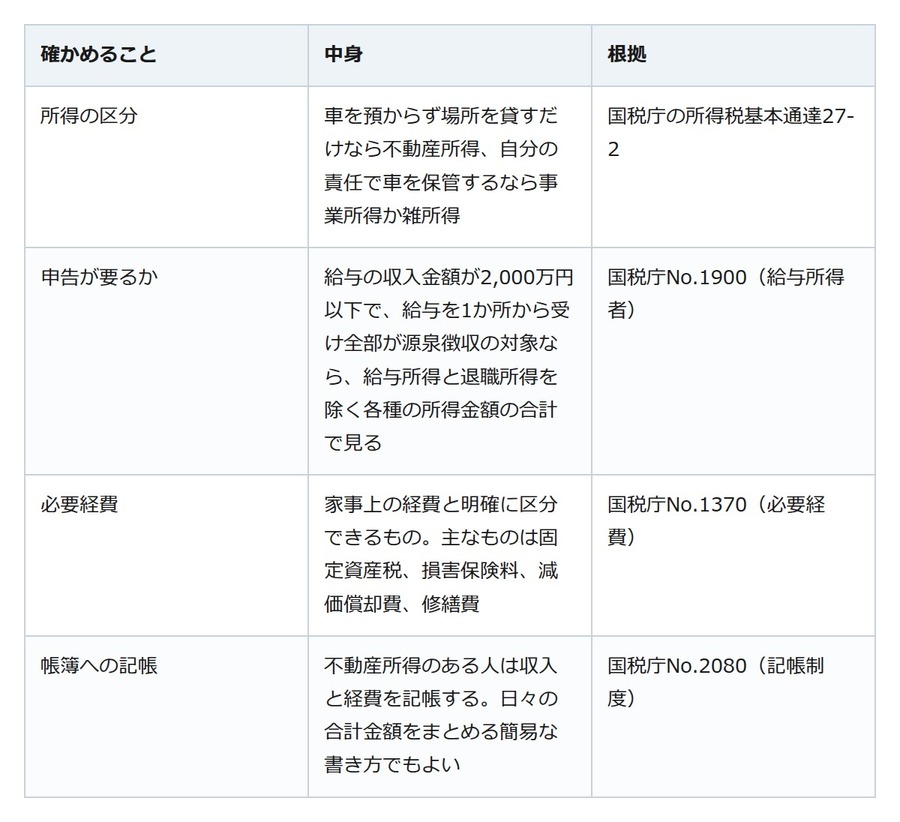Click the header cell '確かめること'
The width and height of the screenshot is (900, 822).
coord(166,55)
